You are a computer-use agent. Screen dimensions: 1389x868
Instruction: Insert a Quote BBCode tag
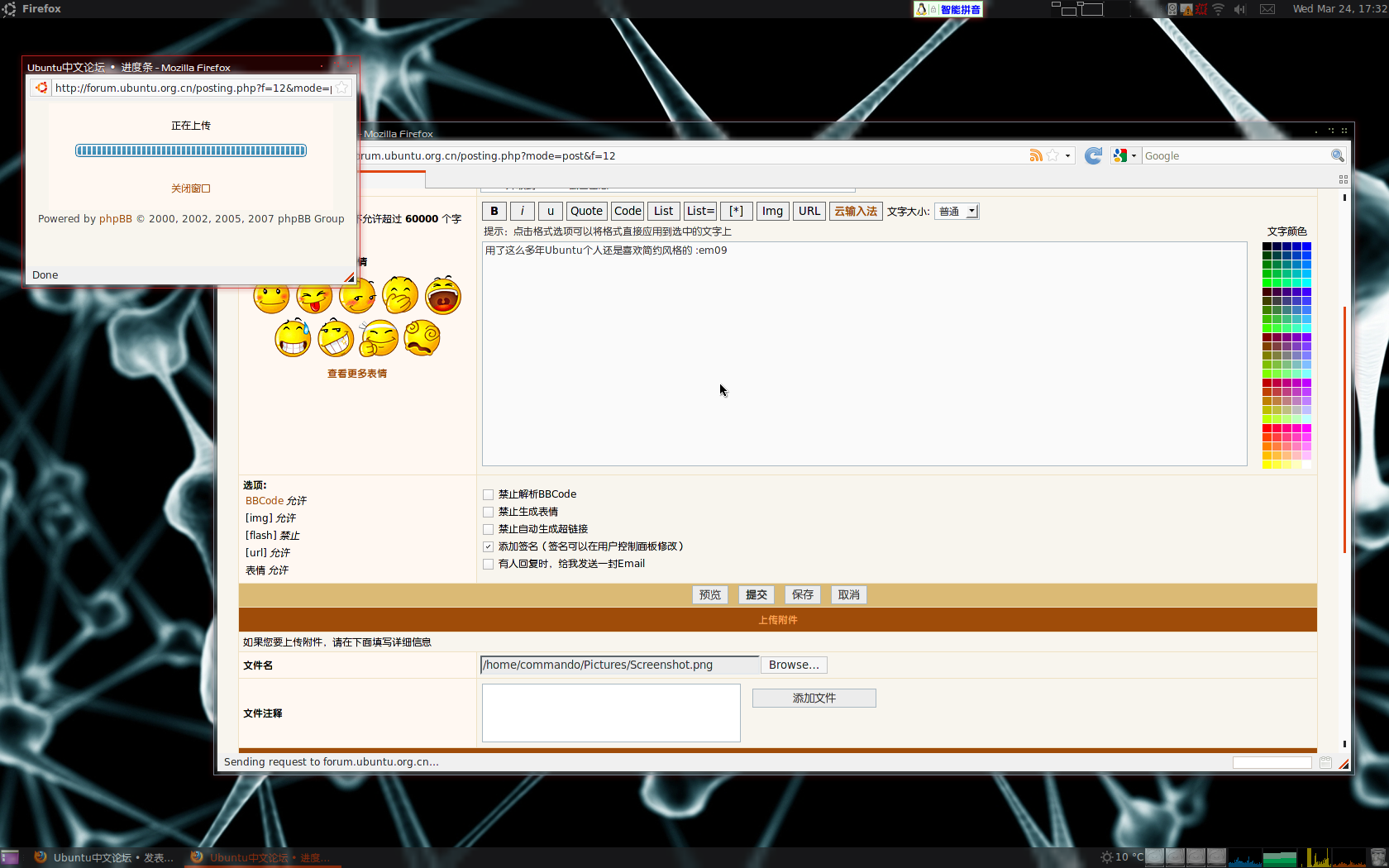click(586, 211)
